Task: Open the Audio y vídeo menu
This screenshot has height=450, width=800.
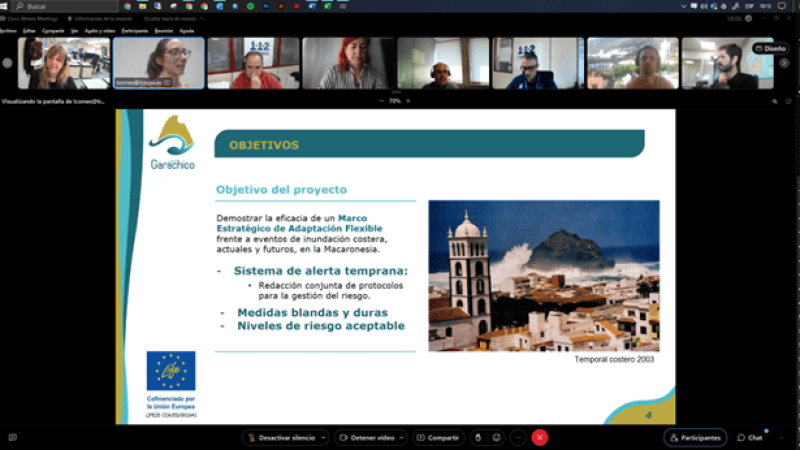Action: pos(99,31)
